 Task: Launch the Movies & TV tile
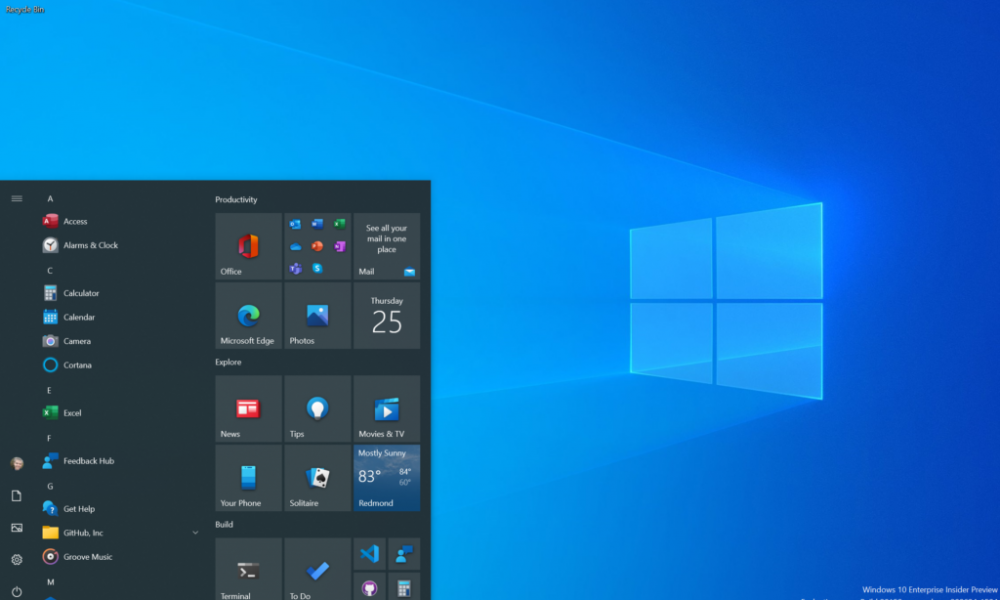tap(386, 409)
